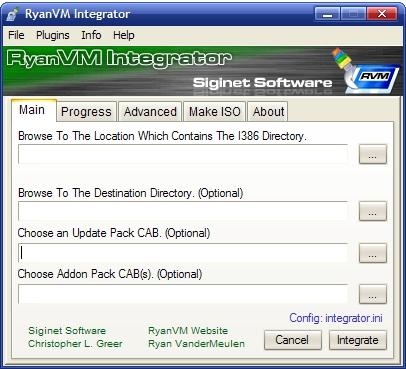Open the Info menu
Image resolution: width=406 pixels, height=369 pixels.
pos(91,35)
